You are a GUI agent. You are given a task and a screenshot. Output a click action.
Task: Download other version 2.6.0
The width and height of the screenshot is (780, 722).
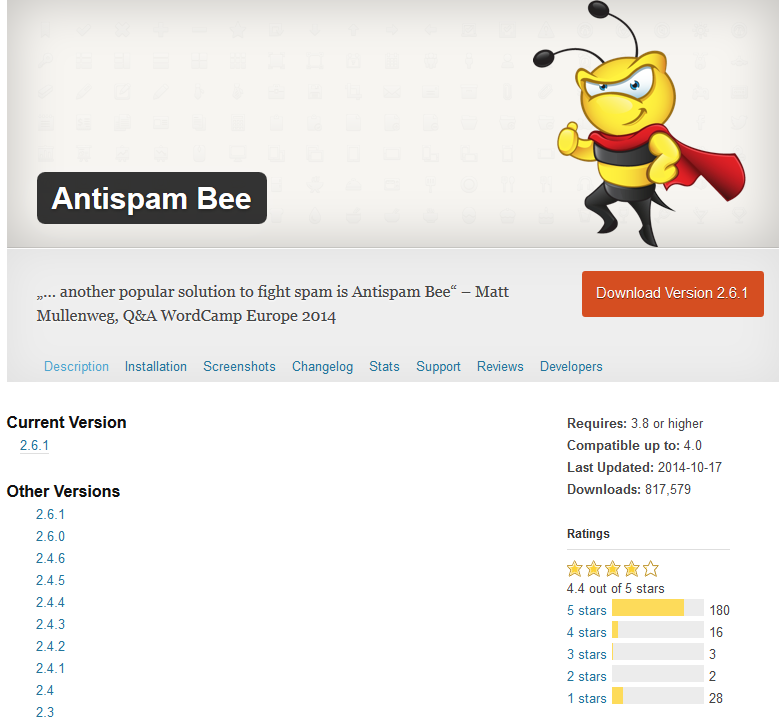tap(50, 536)
